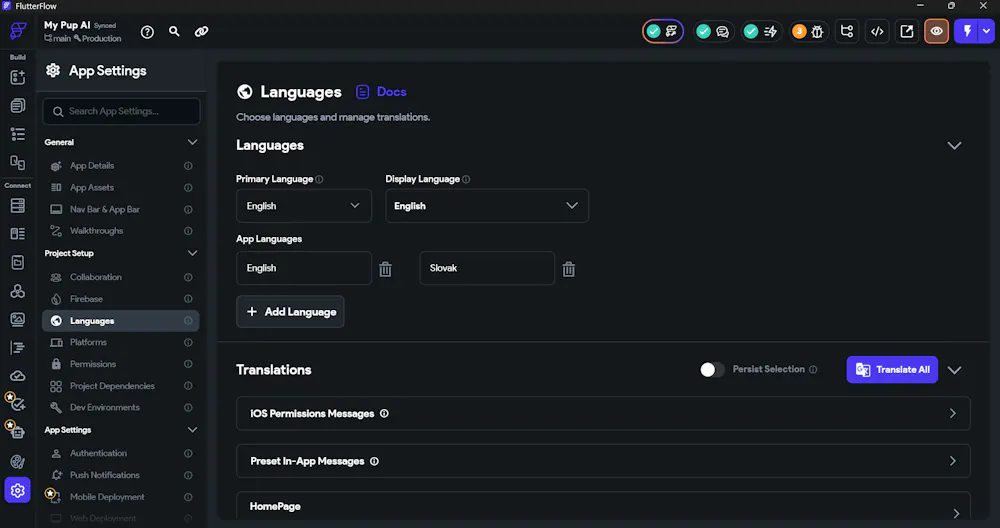Click the eye preview button
This screenshot has height=528, width=1000.
936,31
